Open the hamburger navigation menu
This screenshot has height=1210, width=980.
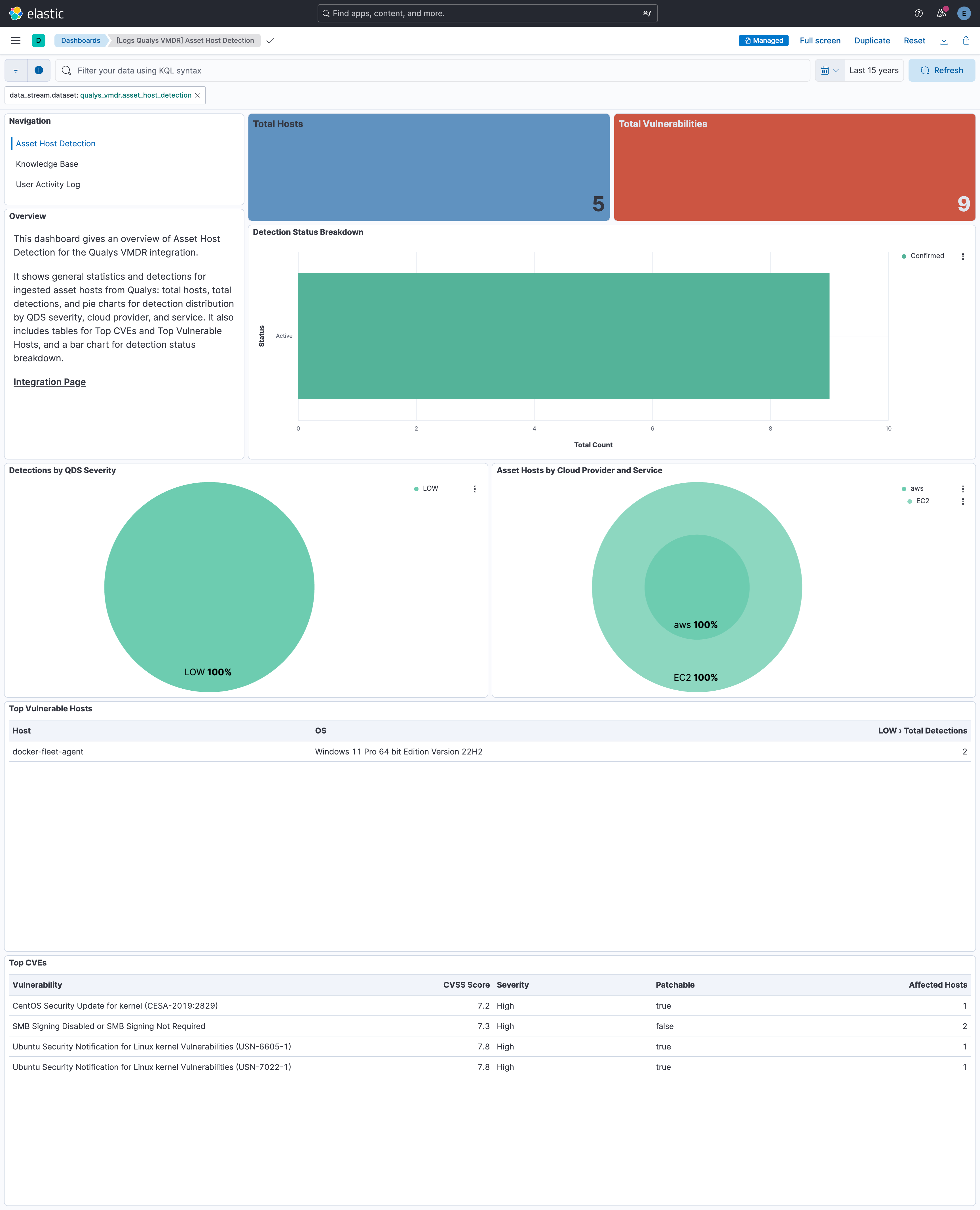pyautogui.click(x=15, y=40)
